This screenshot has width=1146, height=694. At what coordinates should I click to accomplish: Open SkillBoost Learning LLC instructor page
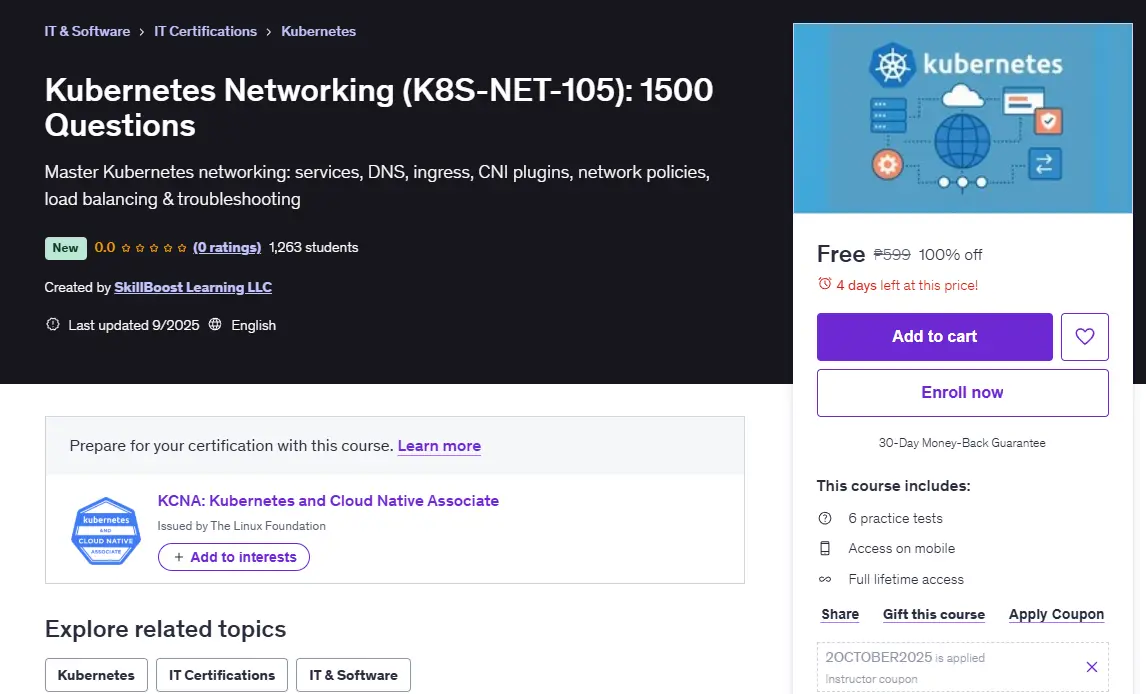pos(193,287)
